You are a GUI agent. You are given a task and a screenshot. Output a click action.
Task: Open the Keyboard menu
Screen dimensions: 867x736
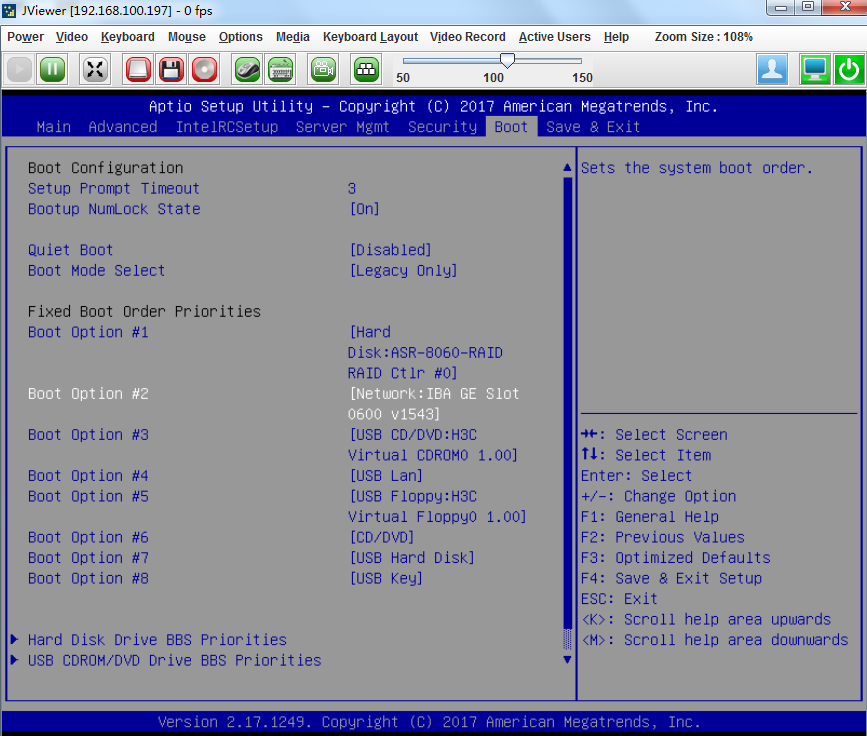point(128,37)
